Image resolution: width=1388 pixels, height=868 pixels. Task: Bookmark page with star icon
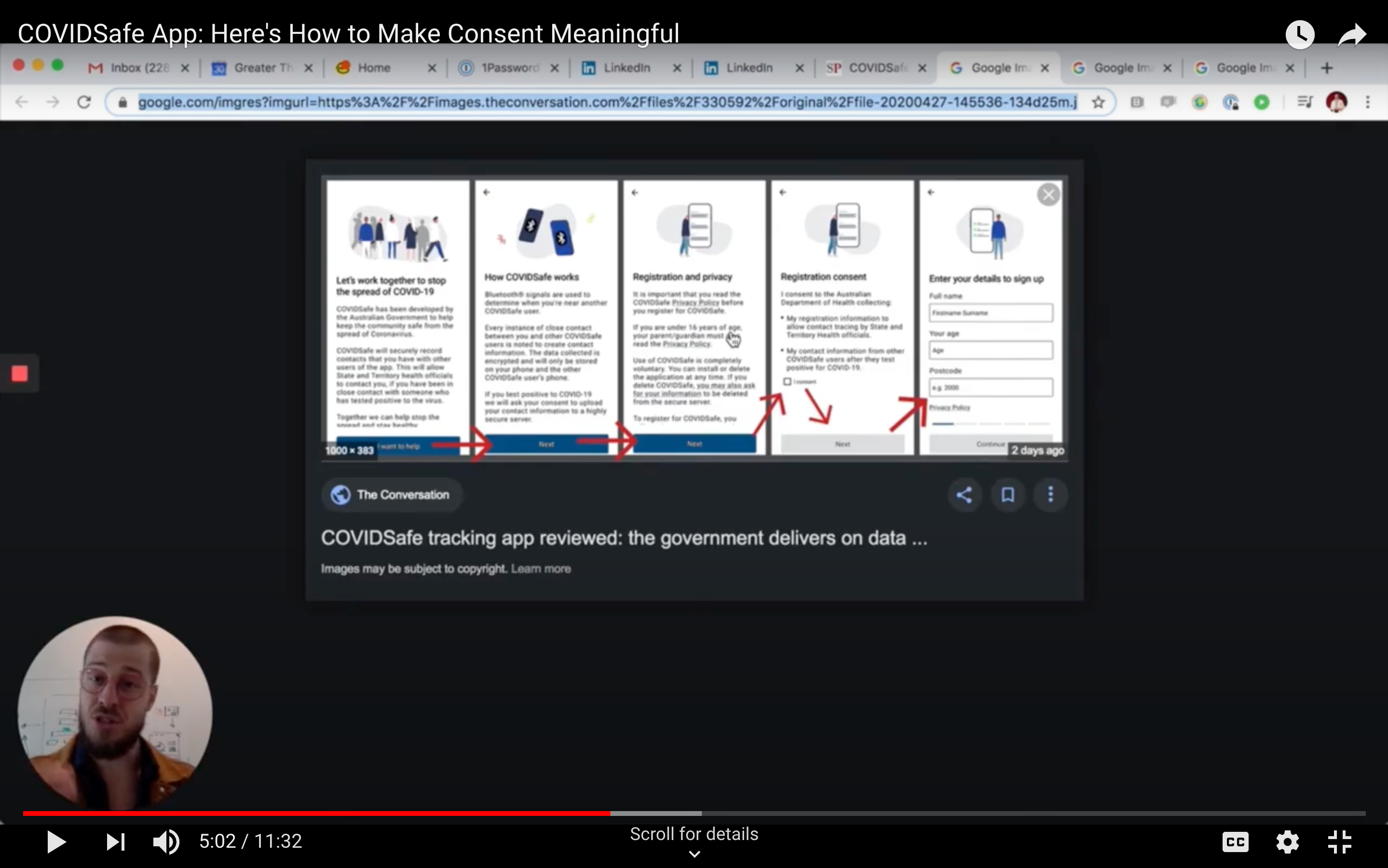(1098, 102)
